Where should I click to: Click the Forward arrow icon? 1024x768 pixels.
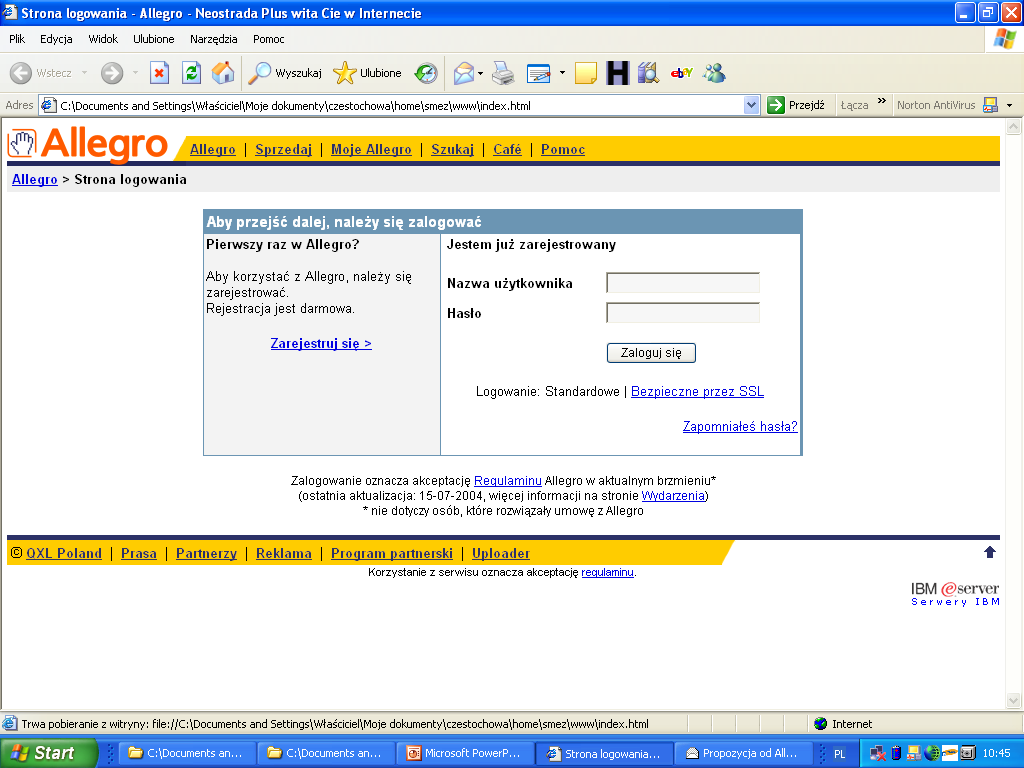click(112, 73)
